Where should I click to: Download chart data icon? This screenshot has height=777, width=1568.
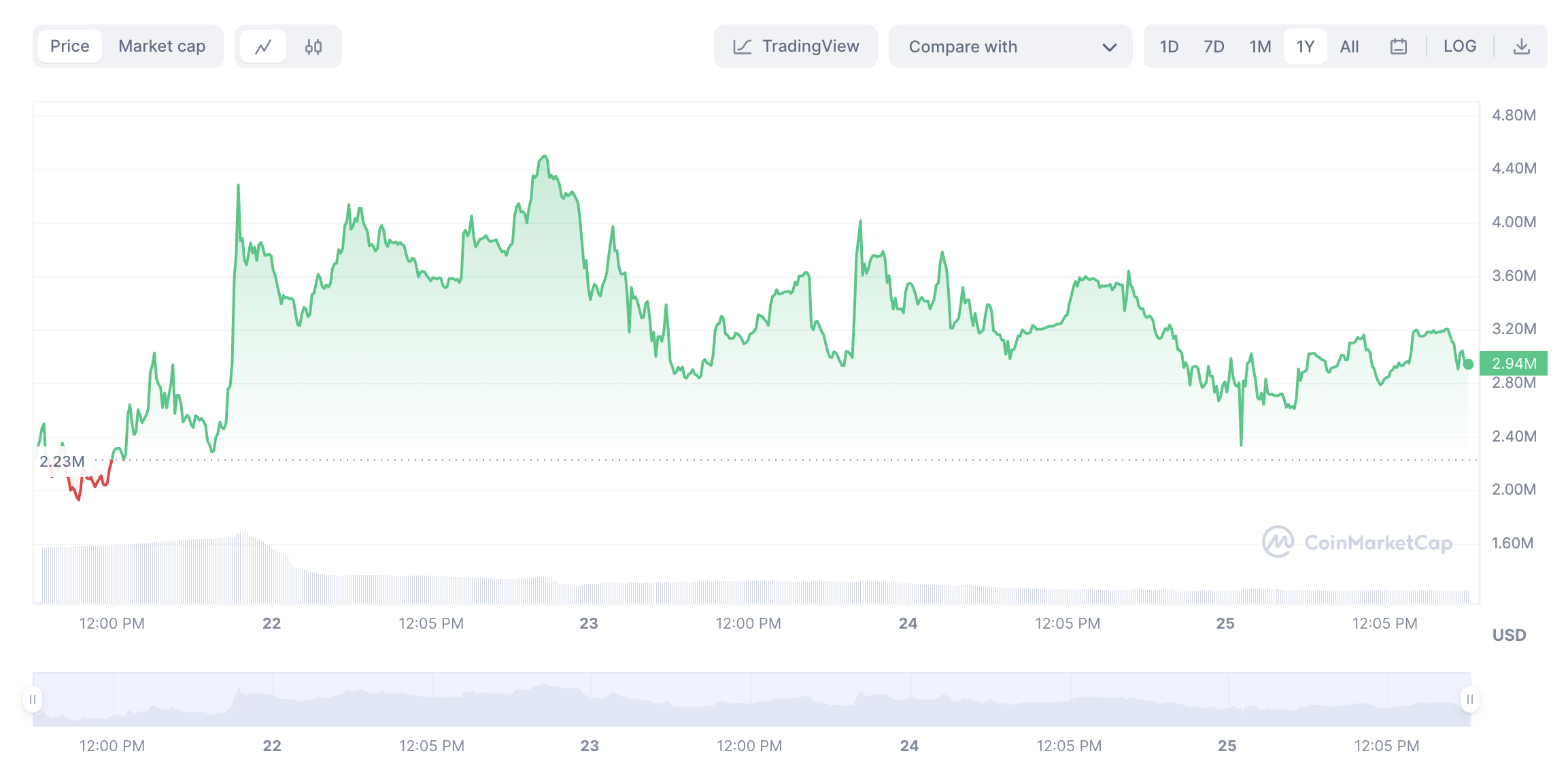pyautogui.click(x=1522, y=47)
